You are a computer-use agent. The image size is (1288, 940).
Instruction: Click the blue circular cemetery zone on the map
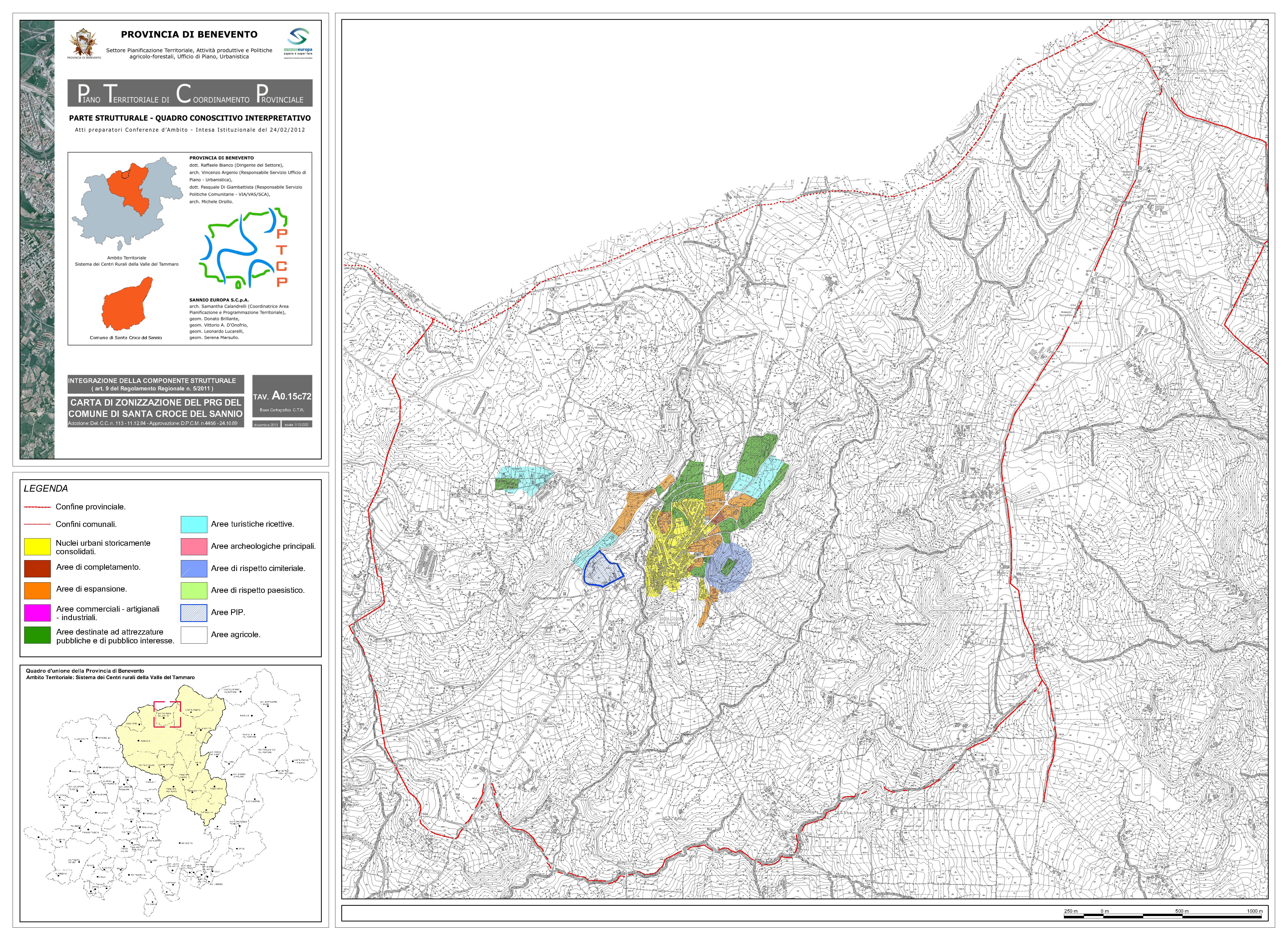pos(728,567)
